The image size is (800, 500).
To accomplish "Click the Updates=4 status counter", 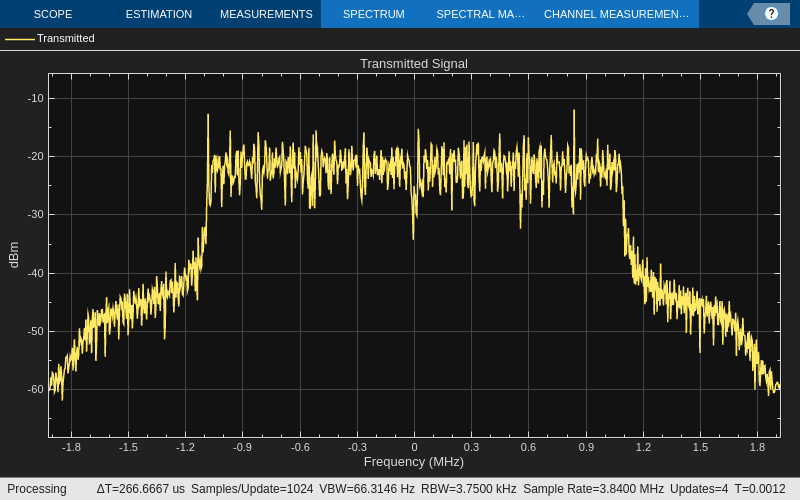I will pos(699,489).
